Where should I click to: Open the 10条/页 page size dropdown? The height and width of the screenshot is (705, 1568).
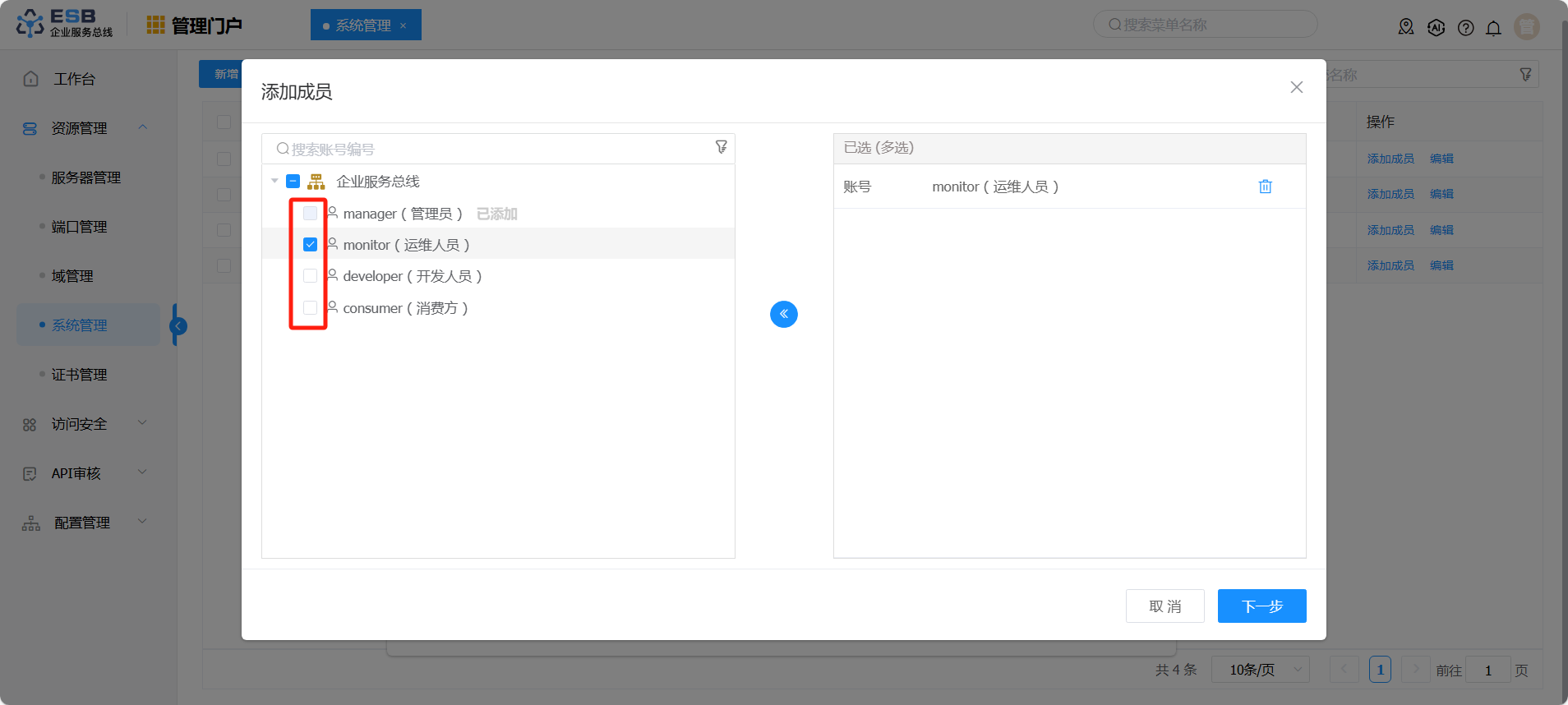pos(1260,670)
